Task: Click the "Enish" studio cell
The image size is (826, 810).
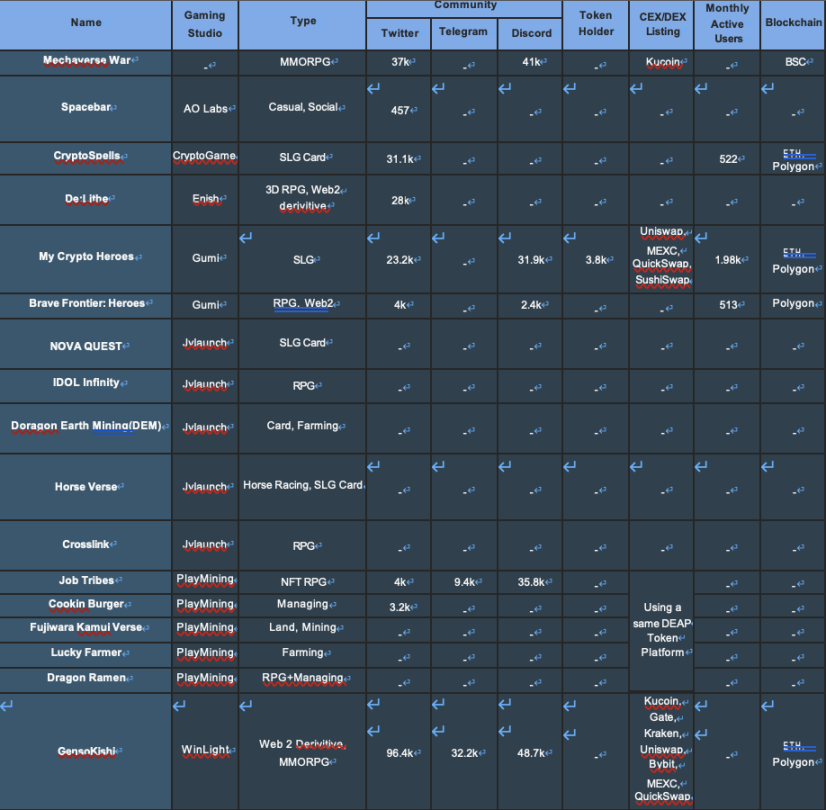Action: tap(205, 199)
